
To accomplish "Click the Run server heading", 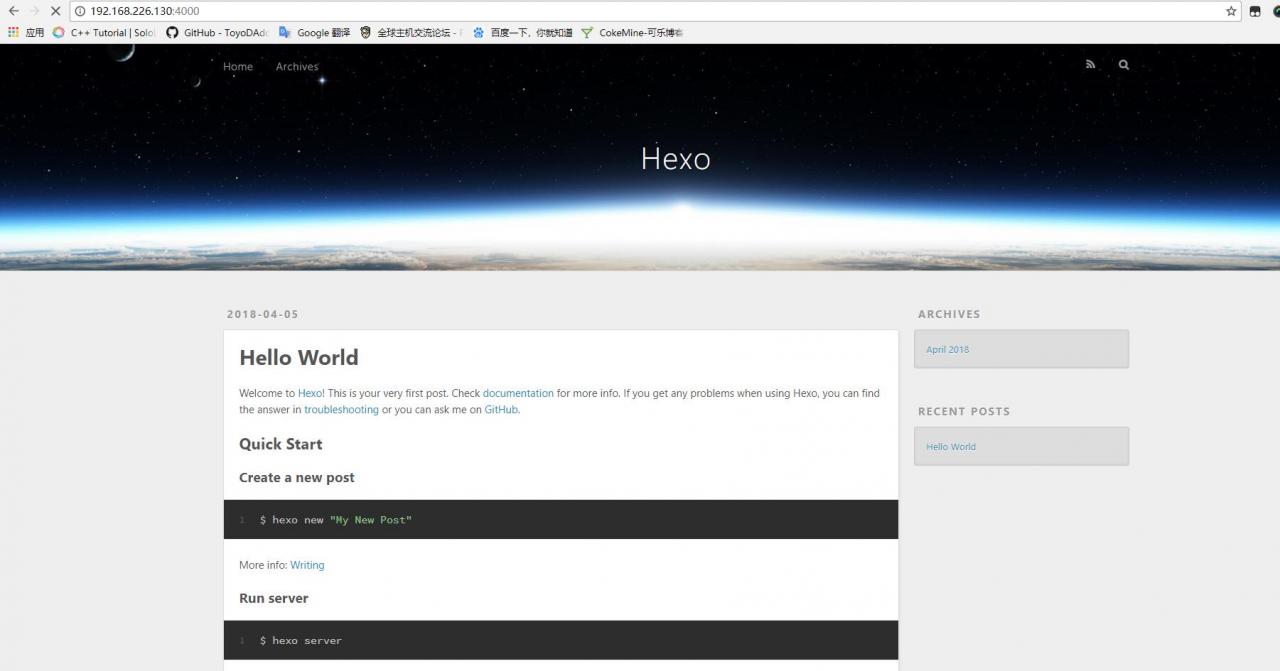I will click(274, 598).
